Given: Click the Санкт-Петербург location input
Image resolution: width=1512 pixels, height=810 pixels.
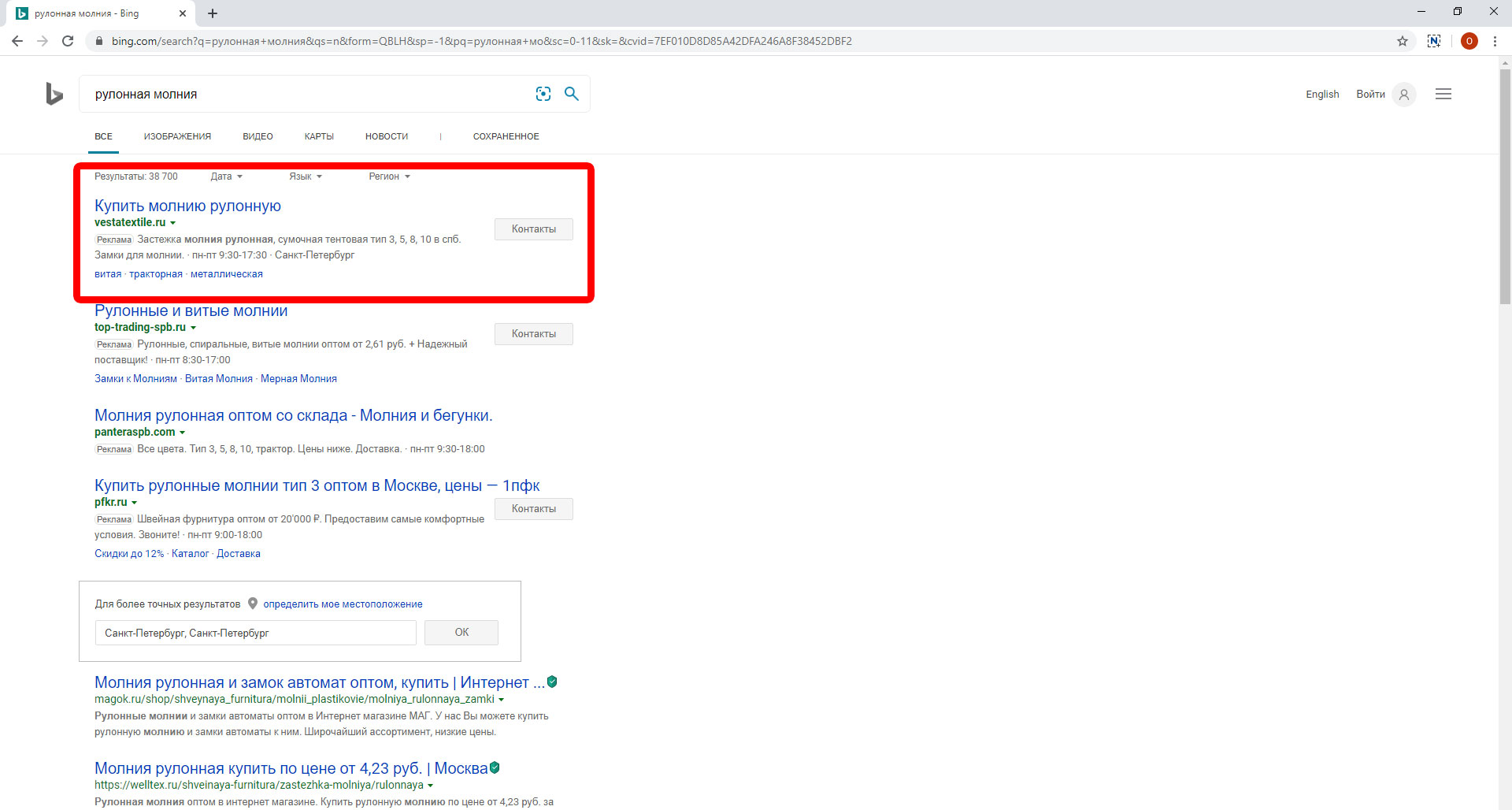Looking at the screenshot, I should coord(256,633).
